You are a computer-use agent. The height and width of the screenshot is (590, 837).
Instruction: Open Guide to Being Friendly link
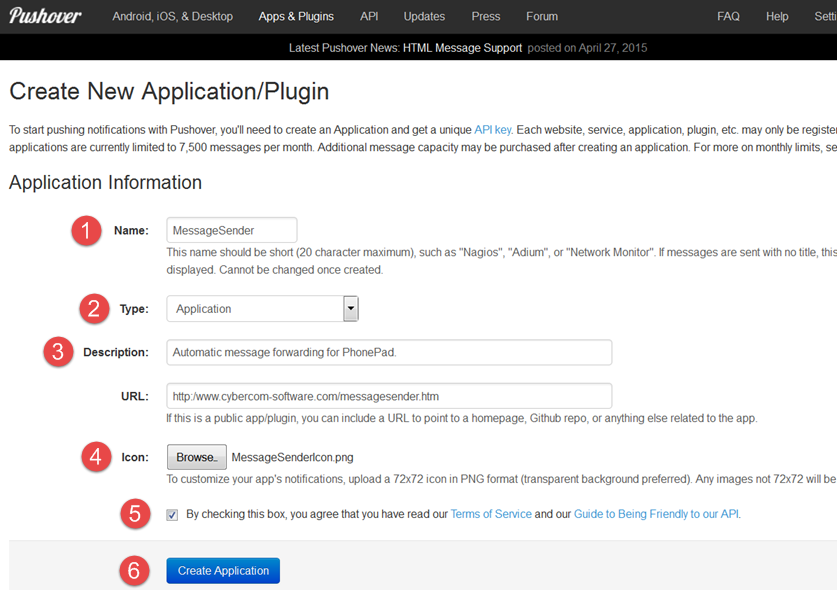(x=657, y=514)
